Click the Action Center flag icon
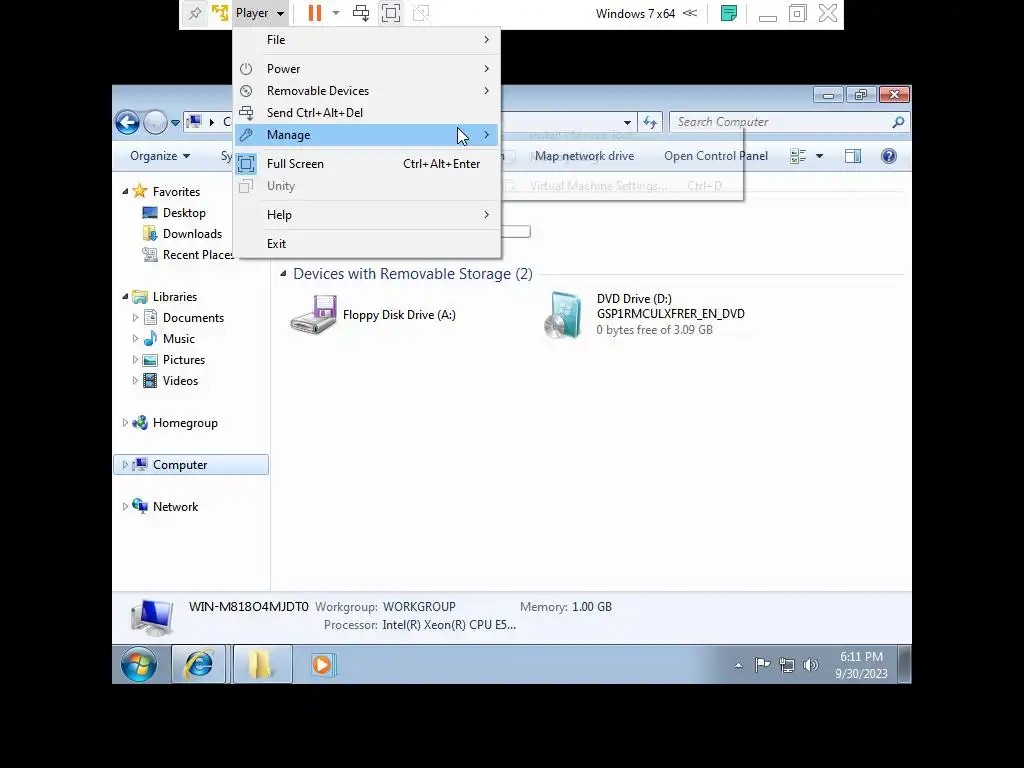The image size is (1024, 768). [x=762, y=665]
